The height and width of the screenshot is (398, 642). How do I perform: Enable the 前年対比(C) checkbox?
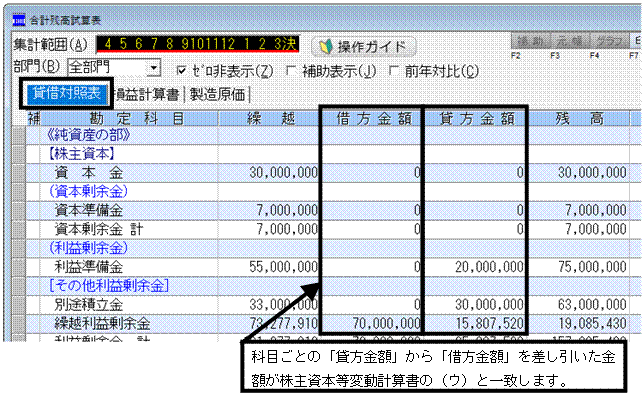[394, 71]
